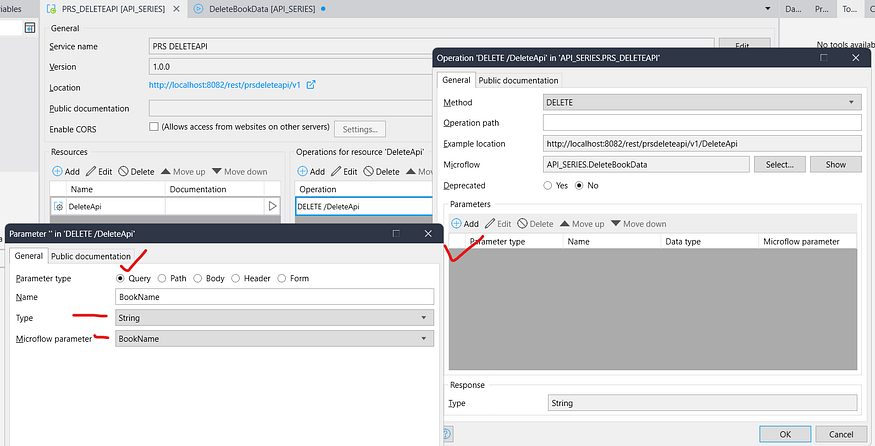Enable the CORS checkbox

154,128
